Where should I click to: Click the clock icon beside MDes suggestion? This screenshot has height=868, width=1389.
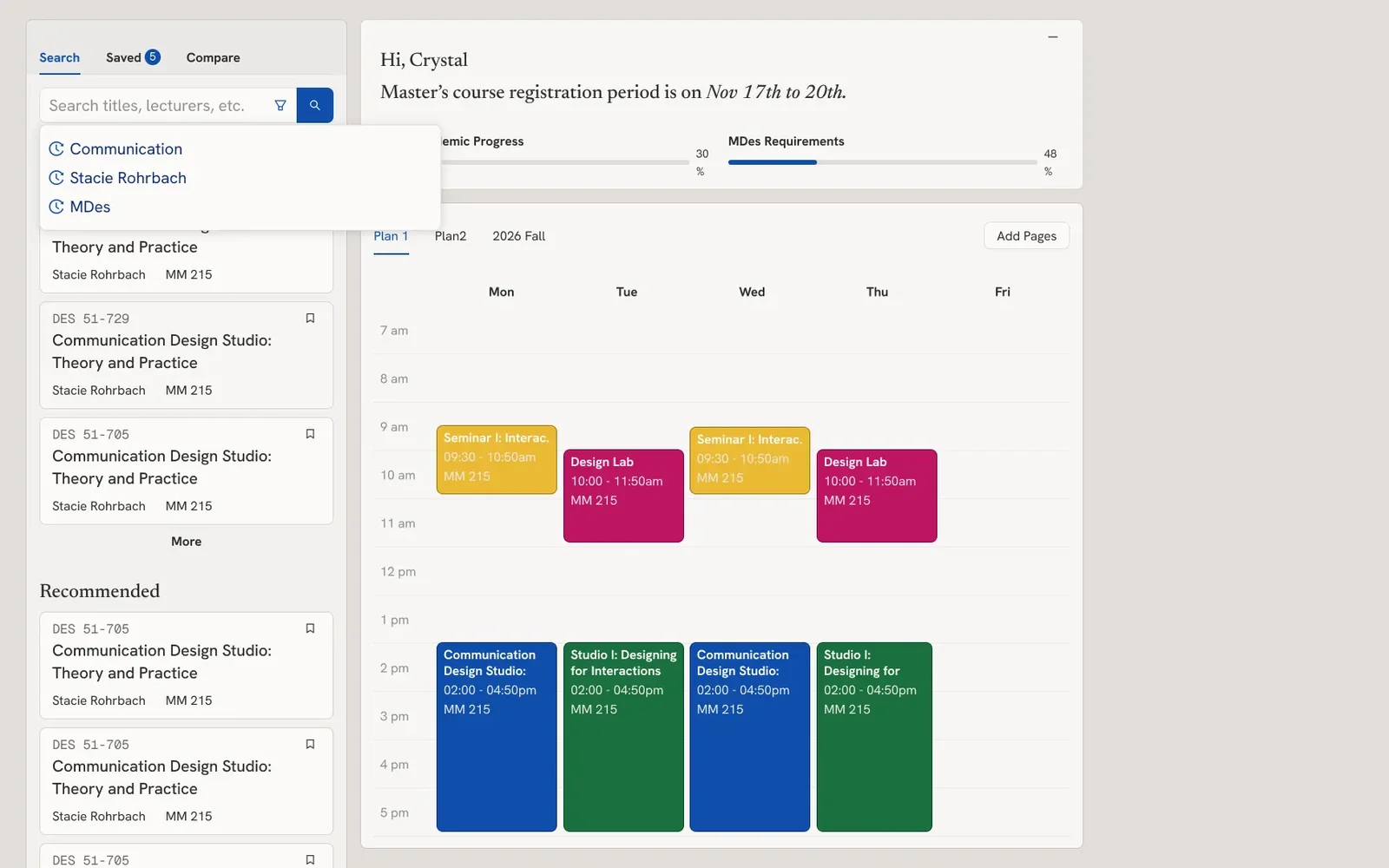(x=56, y=207)
